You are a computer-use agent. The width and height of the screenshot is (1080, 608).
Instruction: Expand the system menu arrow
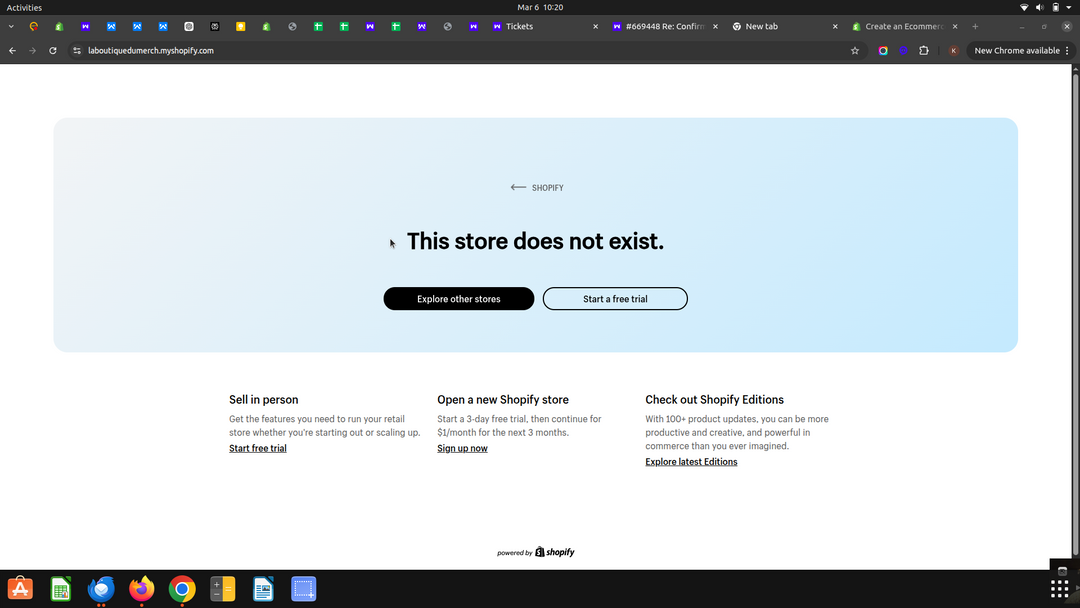click(1069, 8)
